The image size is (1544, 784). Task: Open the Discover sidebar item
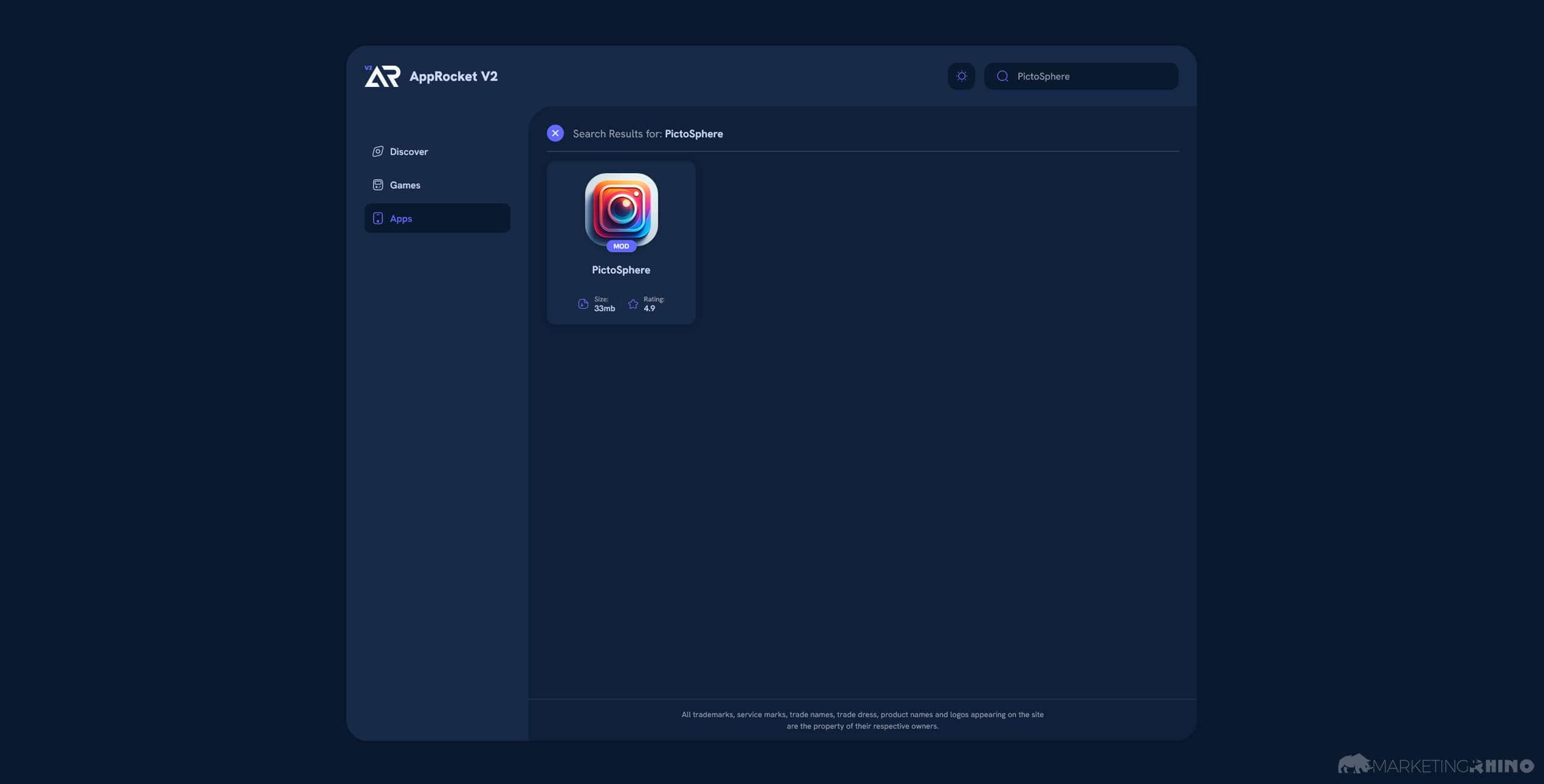pyautogui.click(x=408, y=151)
